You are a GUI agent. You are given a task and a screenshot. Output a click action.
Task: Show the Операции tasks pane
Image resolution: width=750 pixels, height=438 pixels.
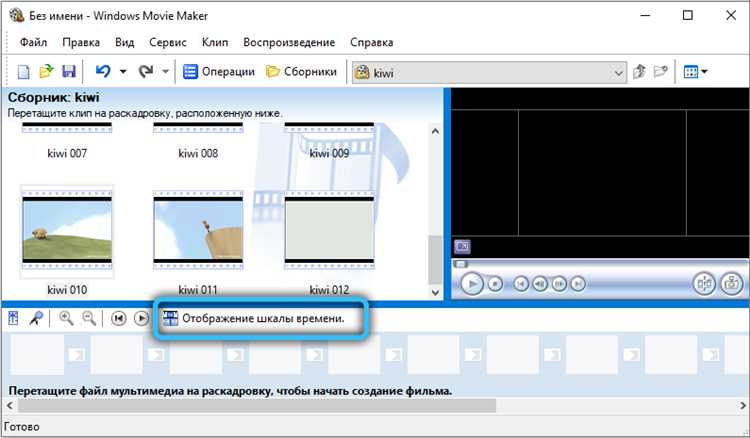(219, 72)
